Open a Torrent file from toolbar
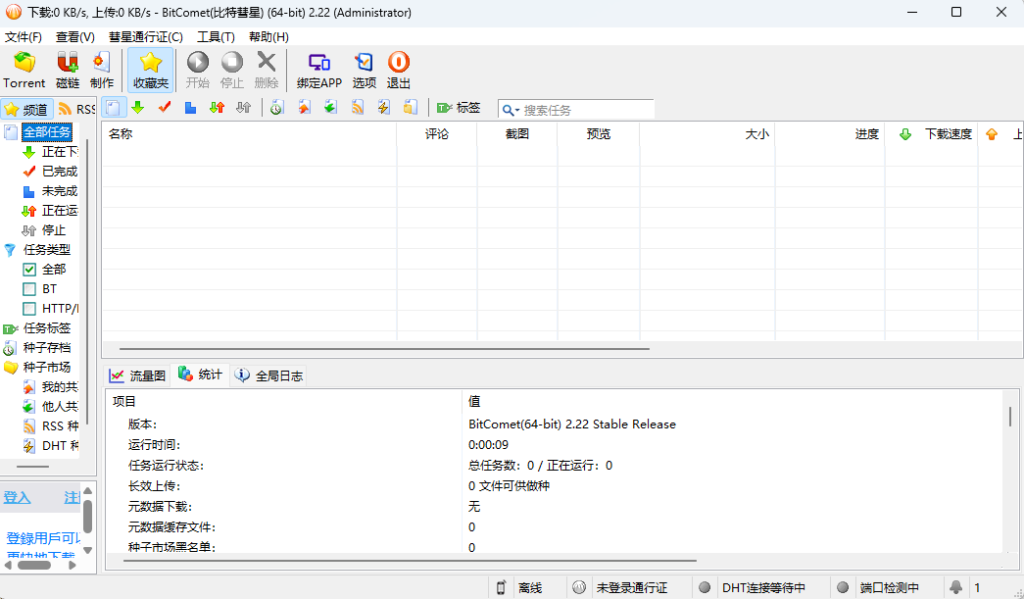 24,70
